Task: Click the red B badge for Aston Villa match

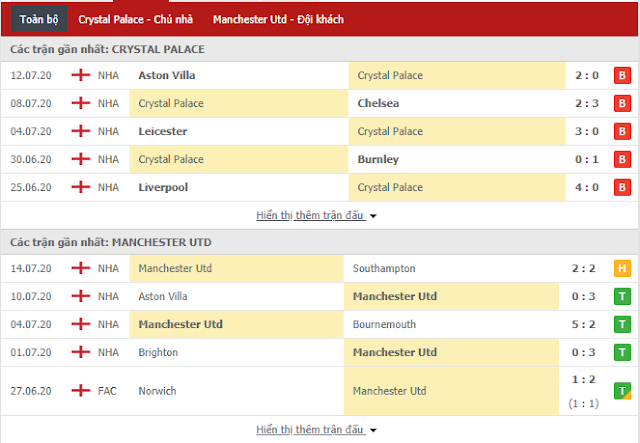Action: tap(622, 76)
